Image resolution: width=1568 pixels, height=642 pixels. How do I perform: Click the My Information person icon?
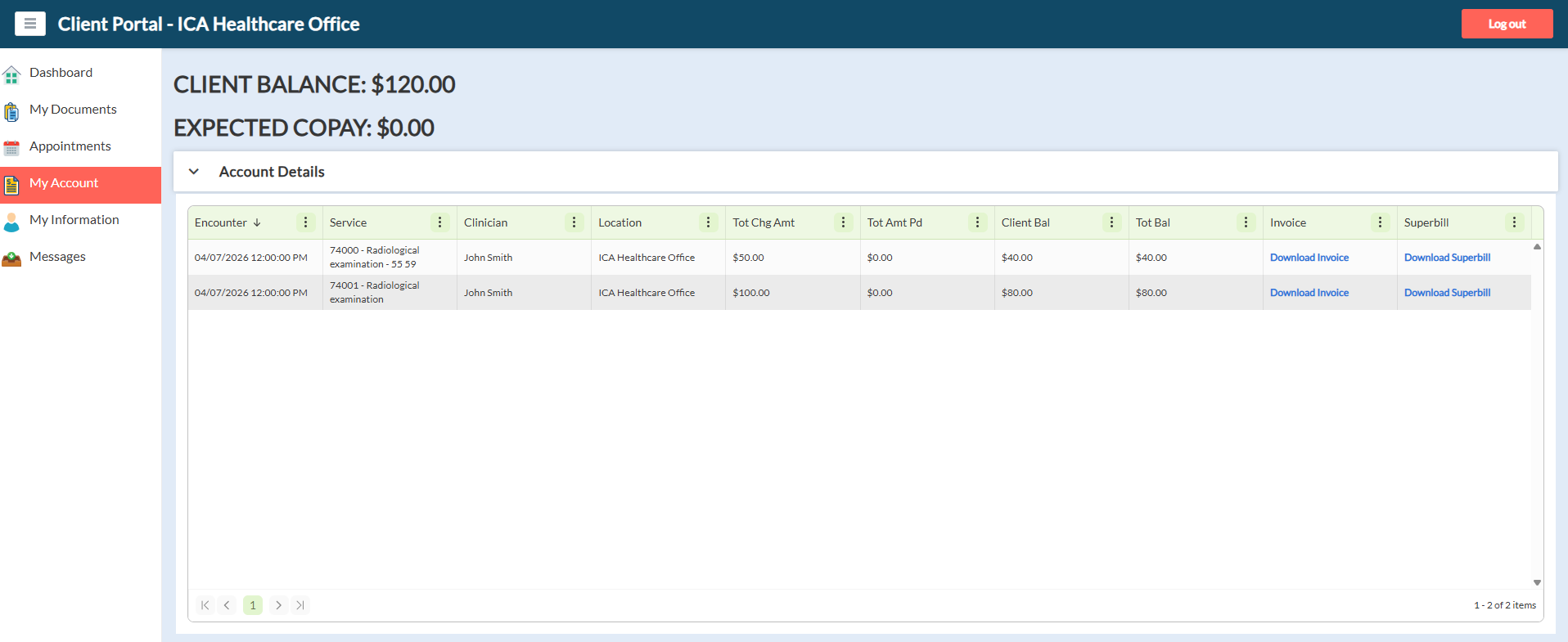click(x=11, y=222)
